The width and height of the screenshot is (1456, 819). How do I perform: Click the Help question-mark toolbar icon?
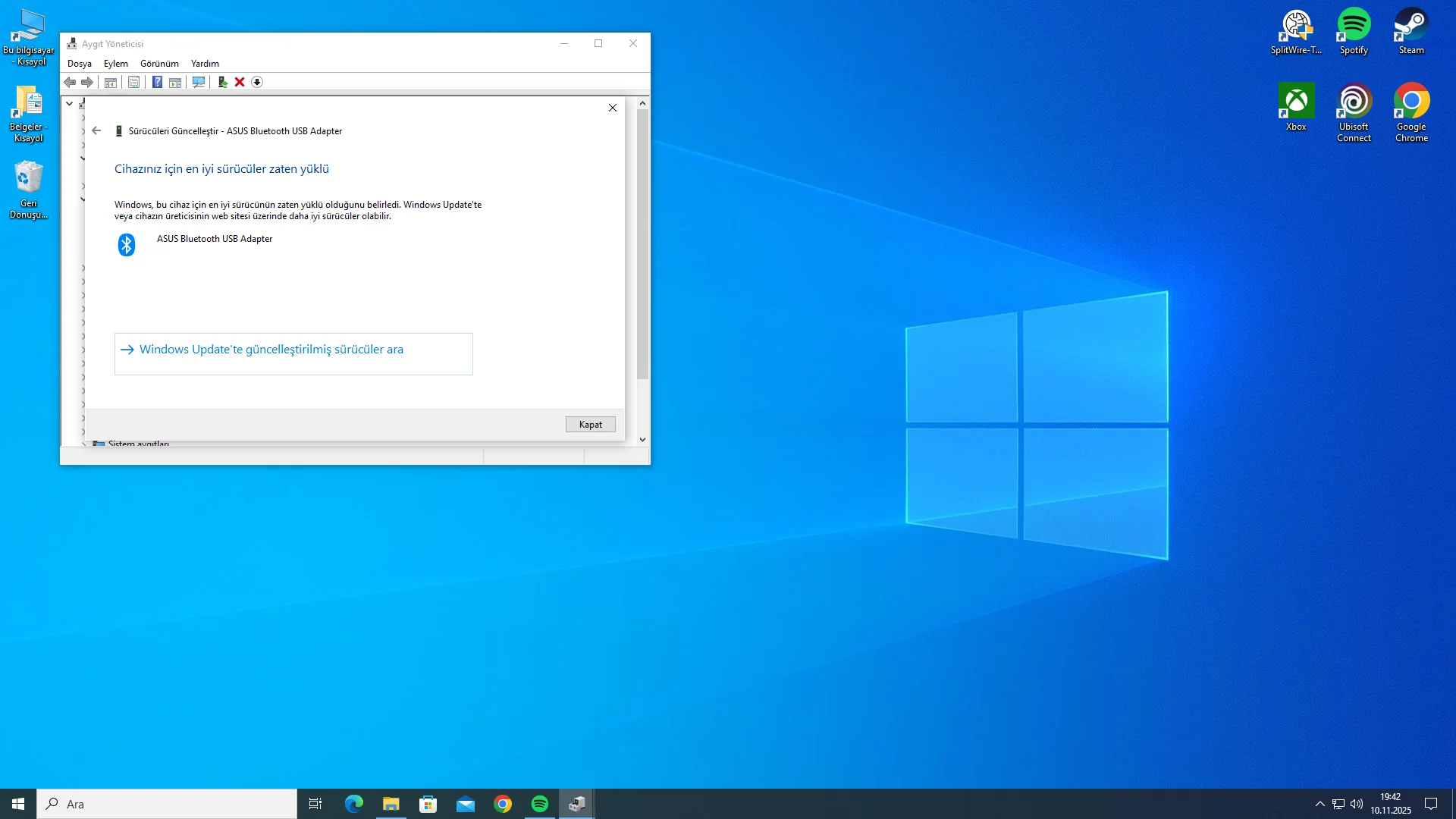pos(157,82)
